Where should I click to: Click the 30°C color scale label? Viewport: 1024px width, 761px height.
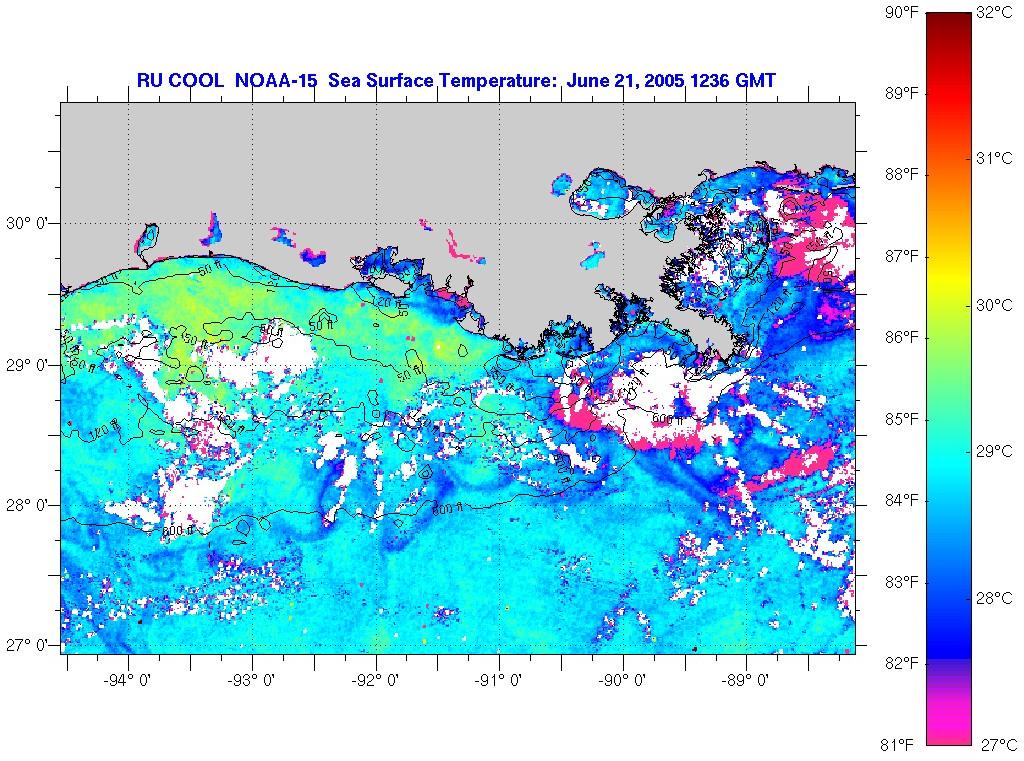[995, 305]
